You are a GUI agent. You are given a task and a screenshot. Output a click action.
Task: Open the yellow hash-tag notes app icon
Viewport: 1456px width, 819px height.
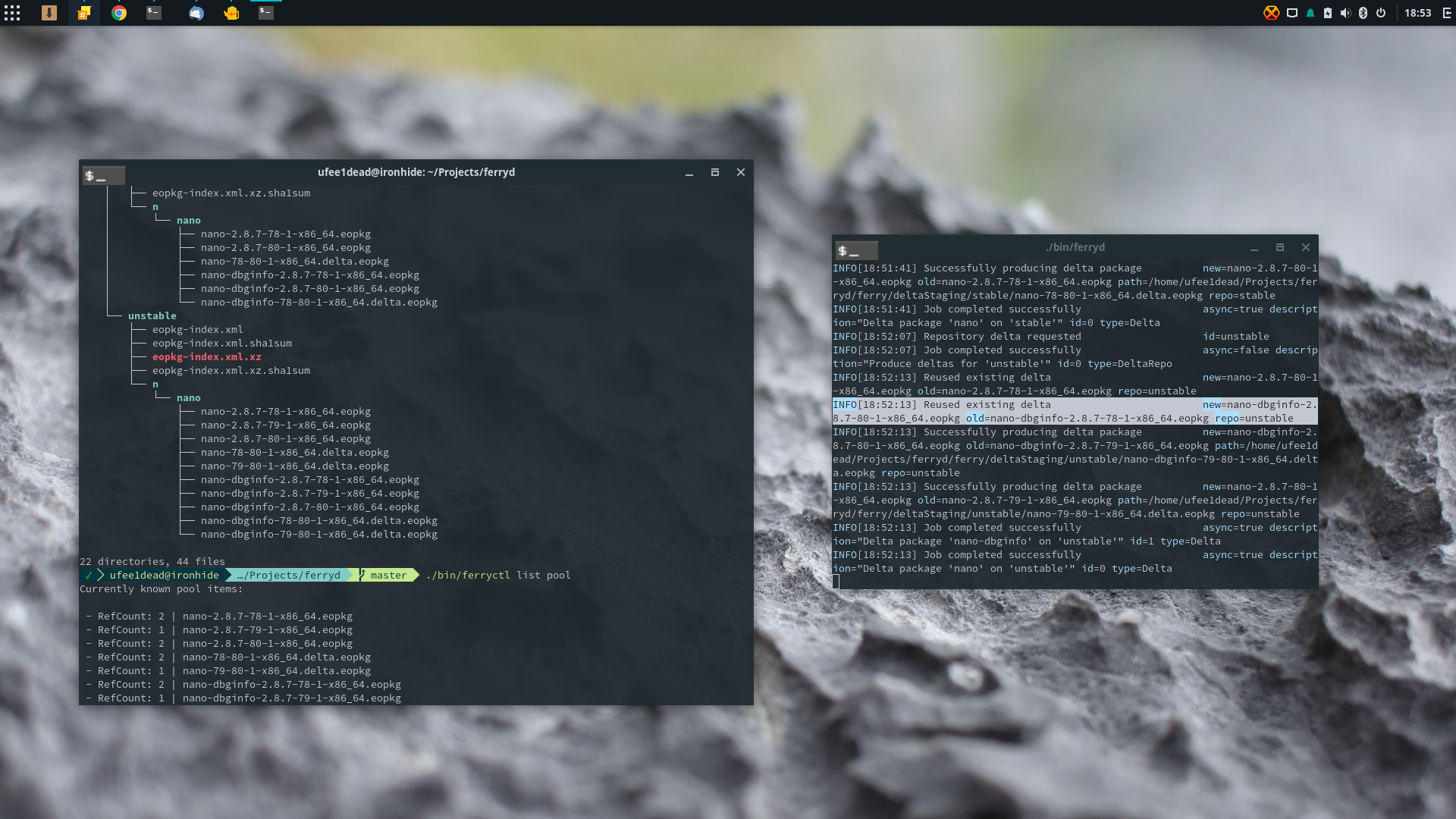click(x=84, y=13)
